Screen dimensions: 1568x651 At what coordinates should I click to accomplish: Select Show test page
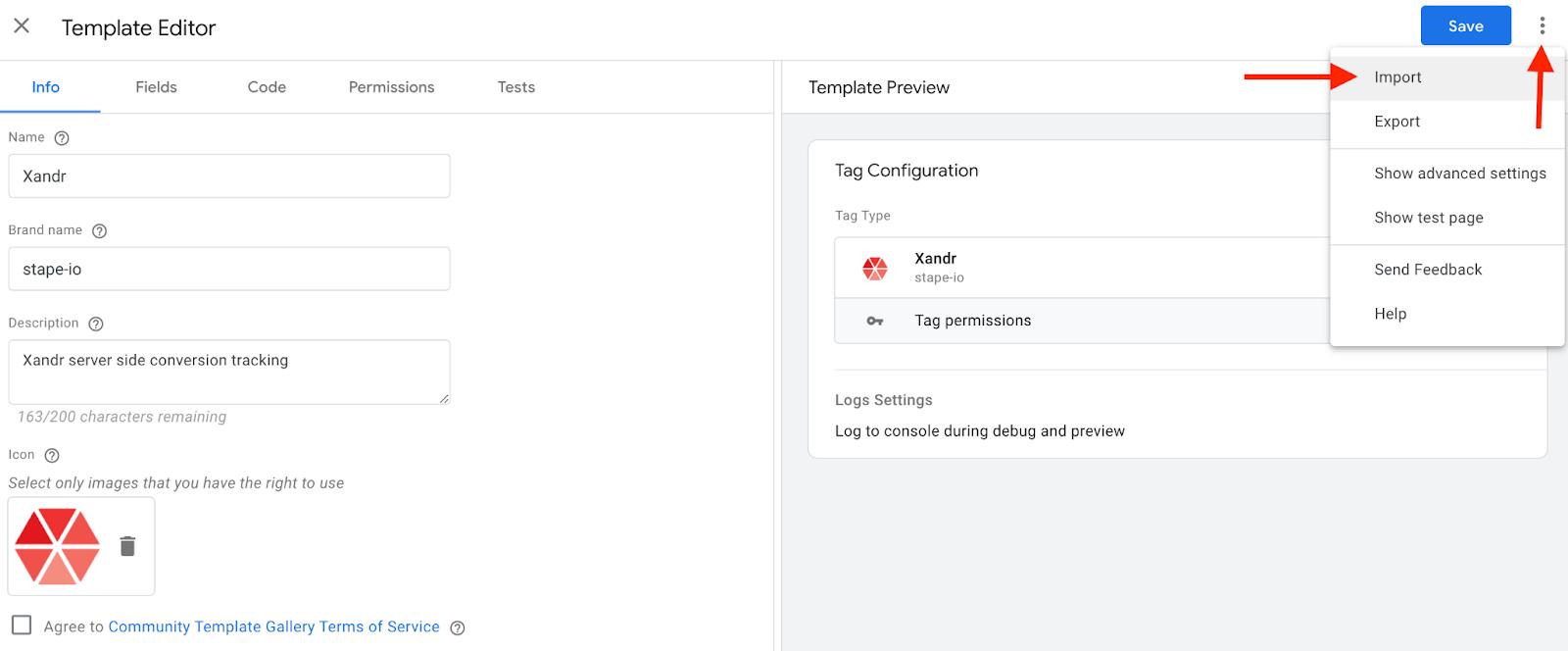coord(1446,218)
